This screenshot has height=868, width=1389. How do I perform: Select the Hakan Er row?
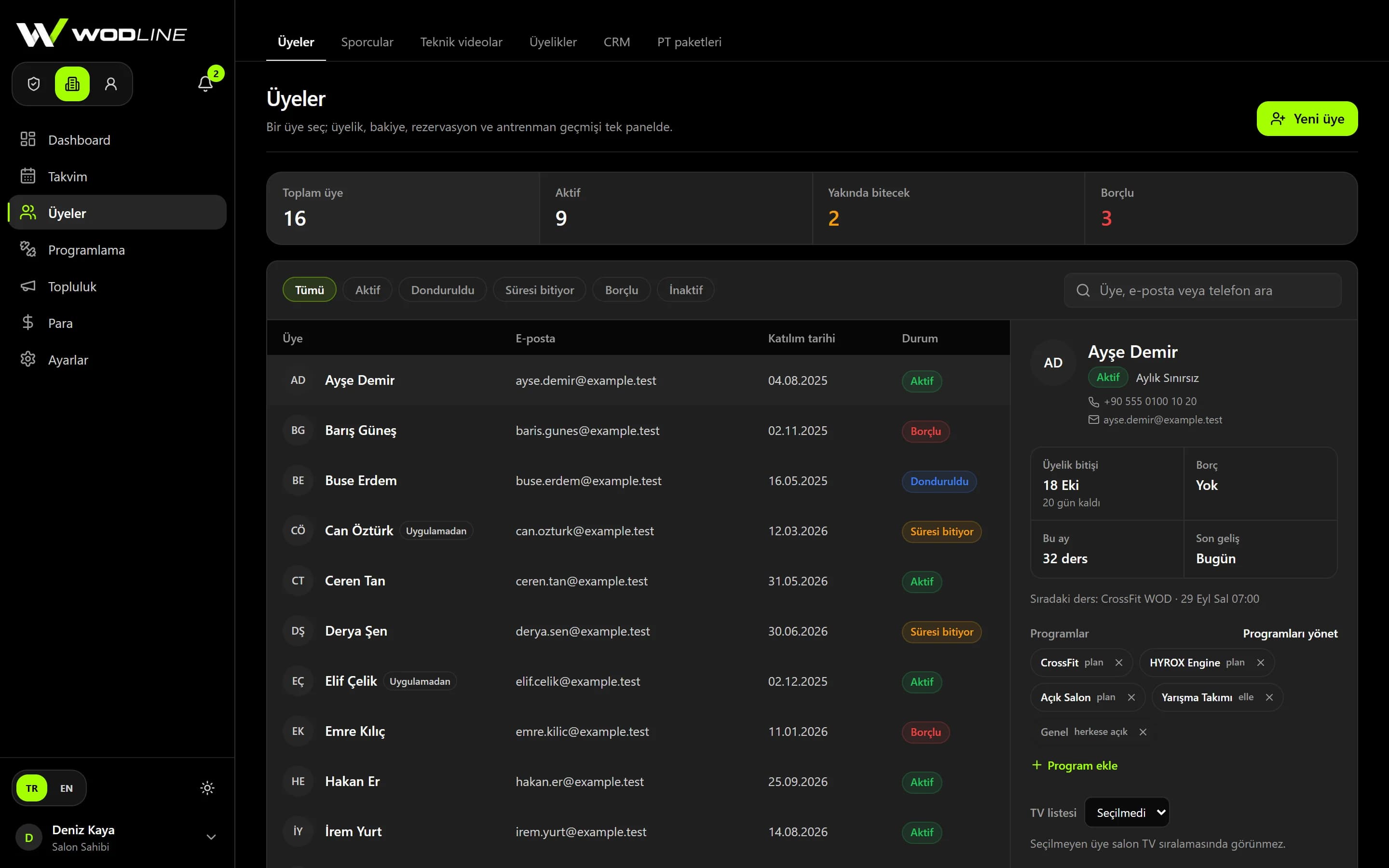[638, 781]
